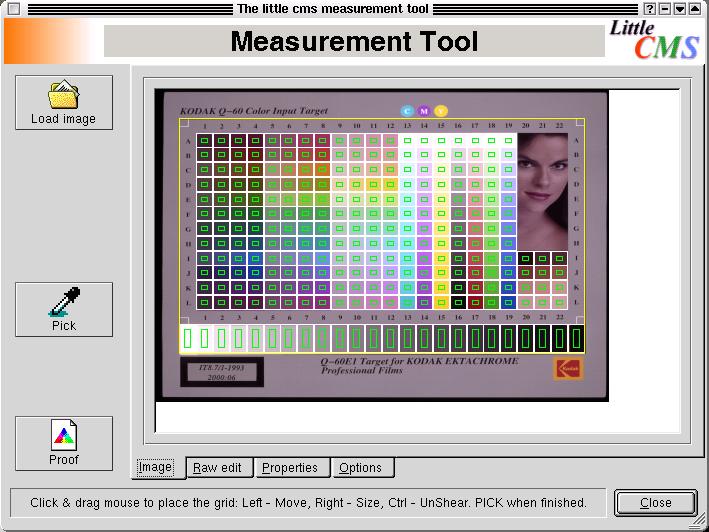Click the Load image folder icon

64,95
